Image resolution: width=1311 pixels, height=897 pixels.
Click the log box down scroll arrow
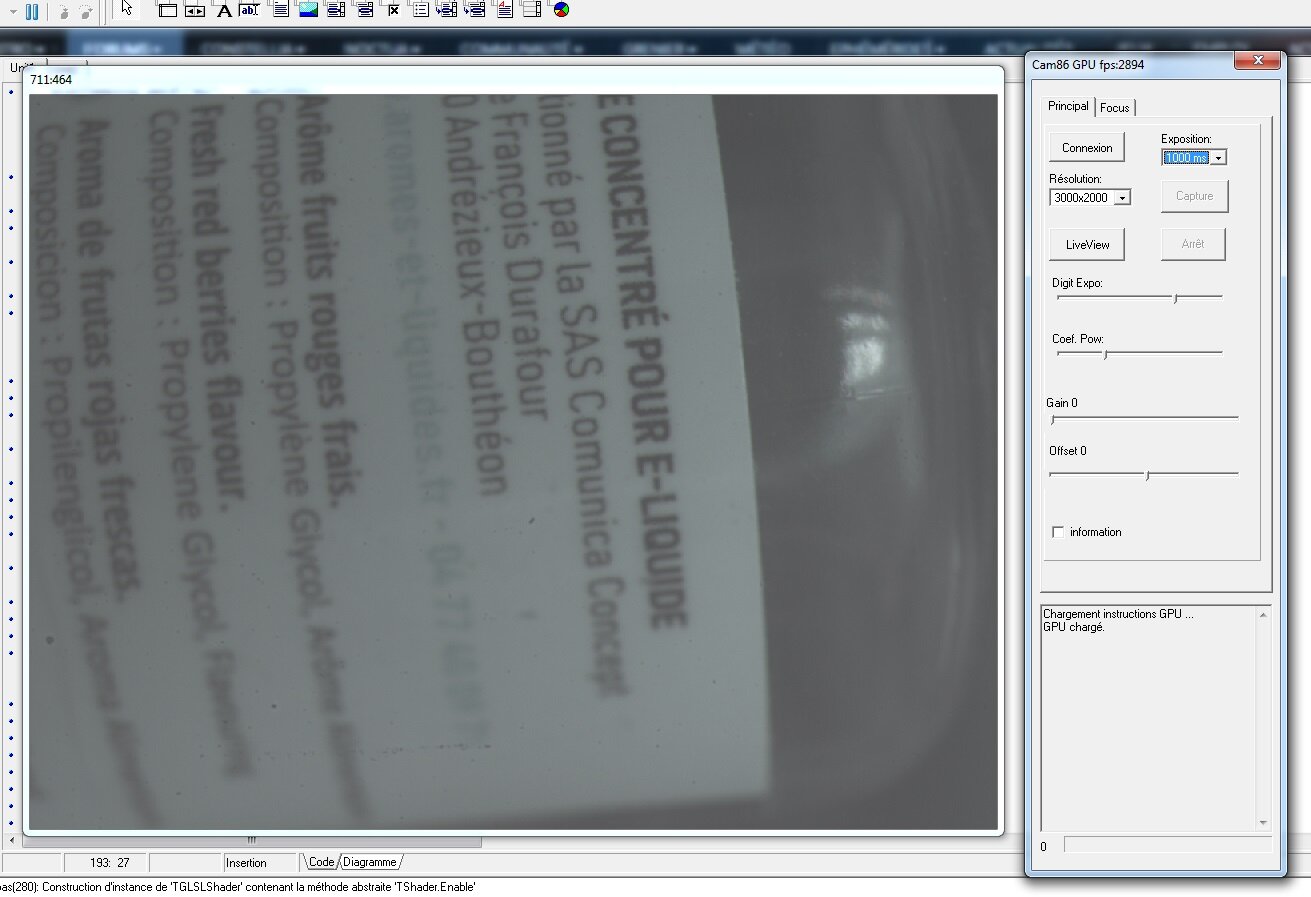1263,823
